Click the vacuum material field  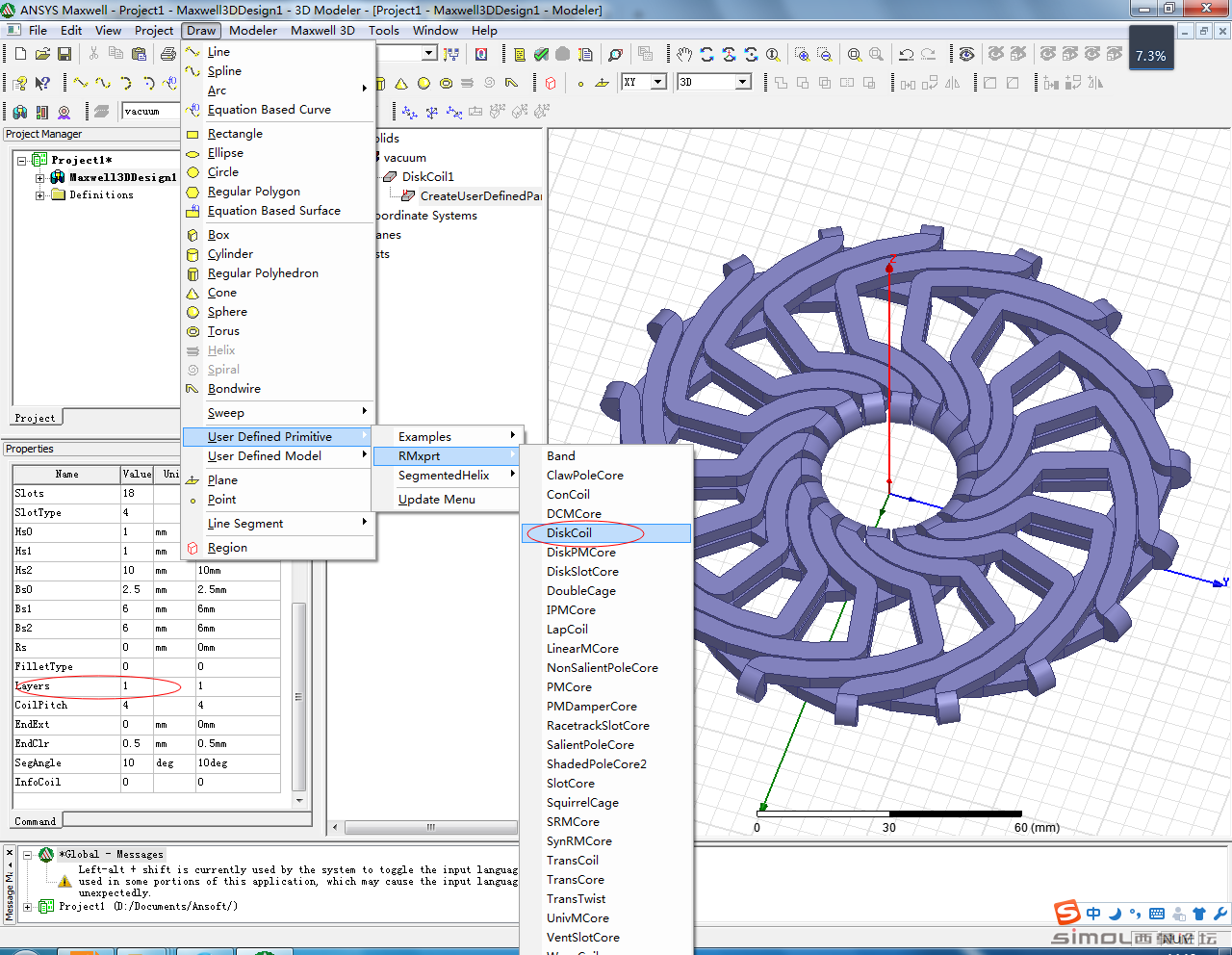click(150, 111)
